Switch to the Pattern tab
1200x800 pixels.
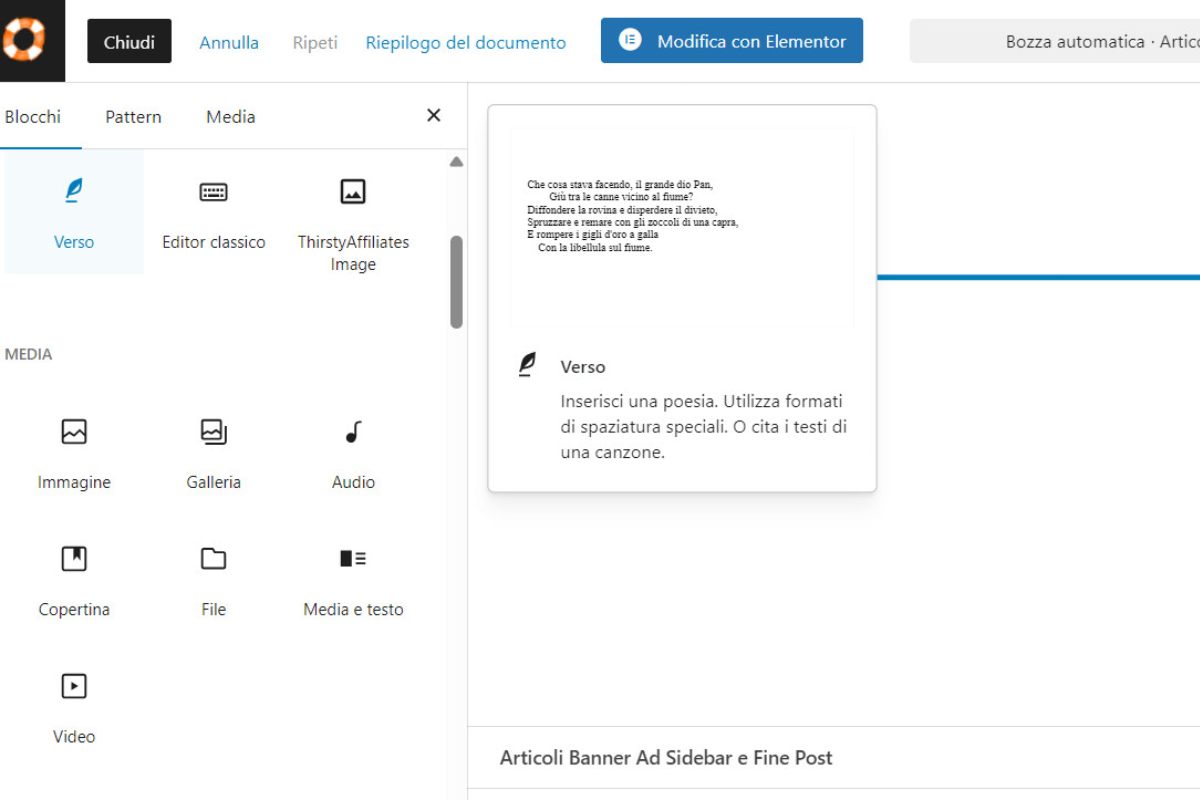point(132,116)
